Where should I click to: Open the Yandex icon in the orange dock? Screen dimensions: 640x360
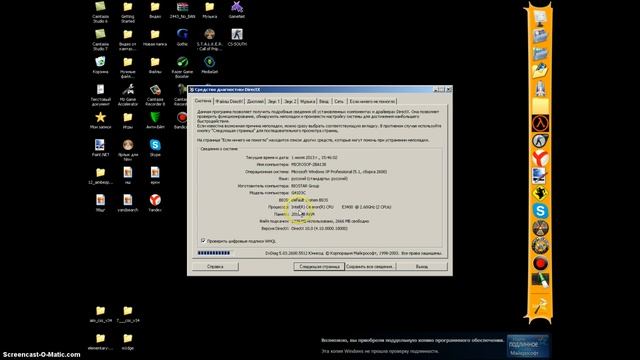click(540, 158)
